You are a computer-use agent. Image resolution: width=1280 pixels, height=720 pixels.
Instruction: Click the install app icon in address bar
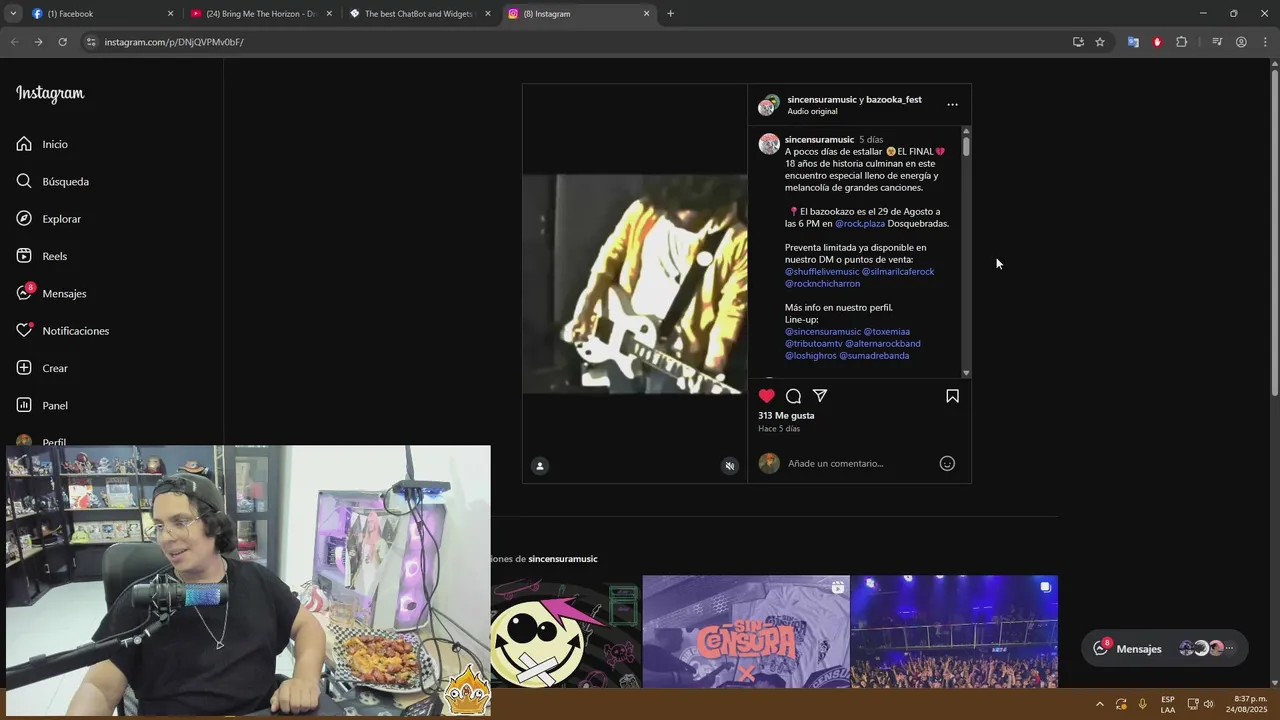pos(1078,42)
